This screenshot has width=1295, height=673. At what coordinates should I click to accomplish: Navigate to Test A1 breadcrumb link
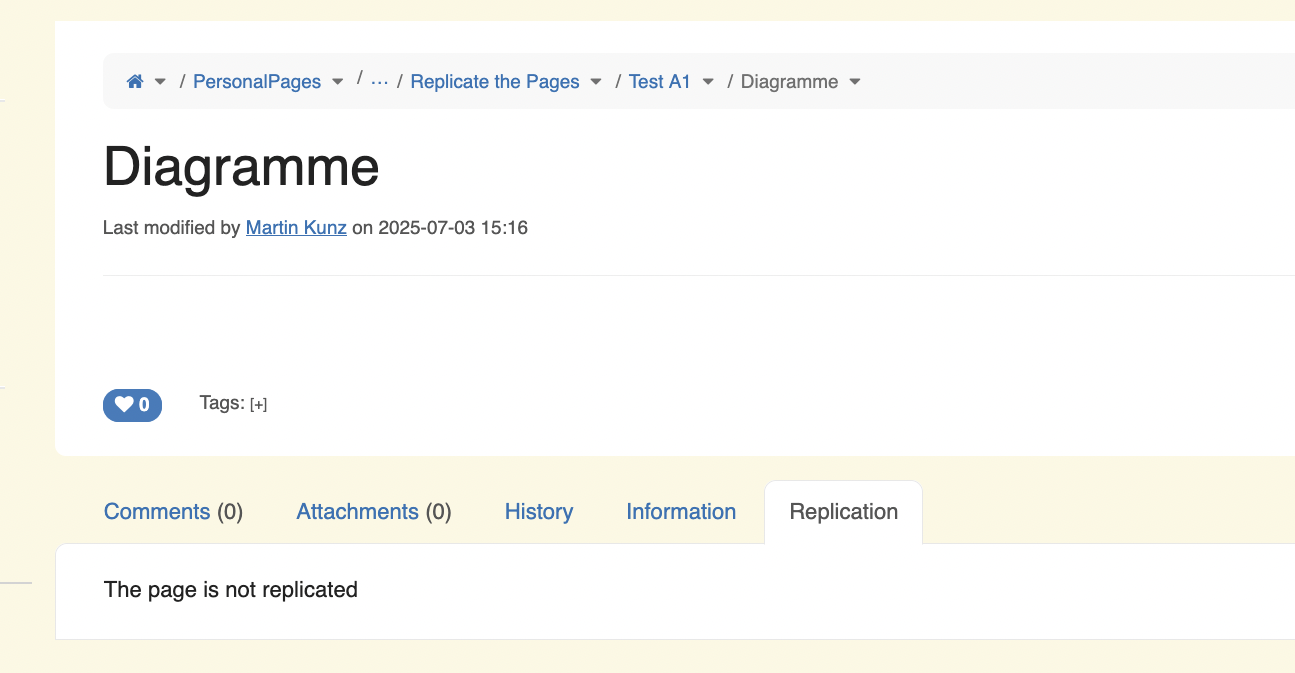click(x=660, y=82)
